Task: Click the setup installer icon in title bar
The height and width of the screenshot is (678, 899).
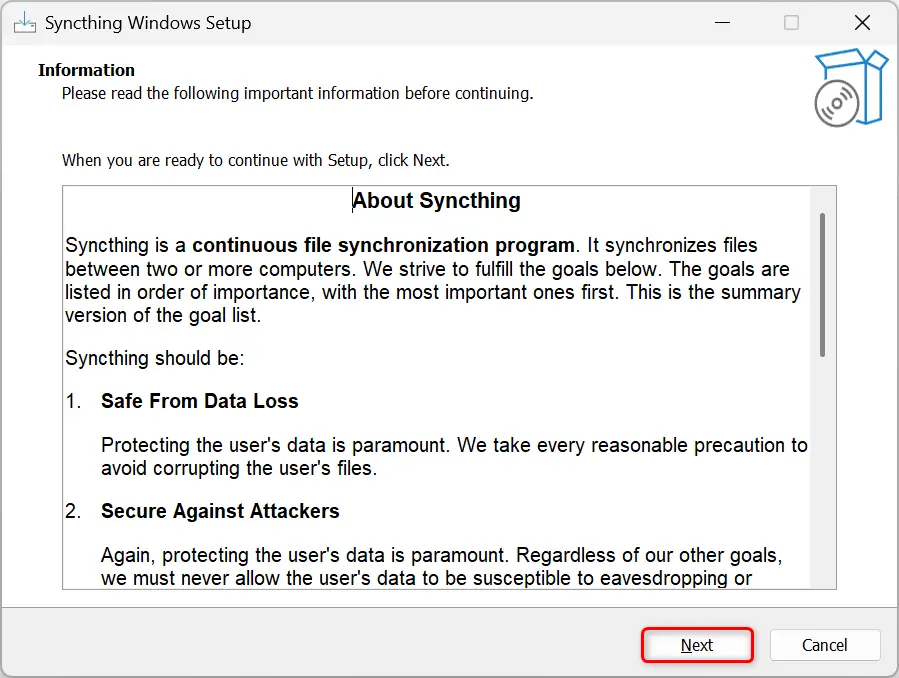Action: tap(25, 23)
